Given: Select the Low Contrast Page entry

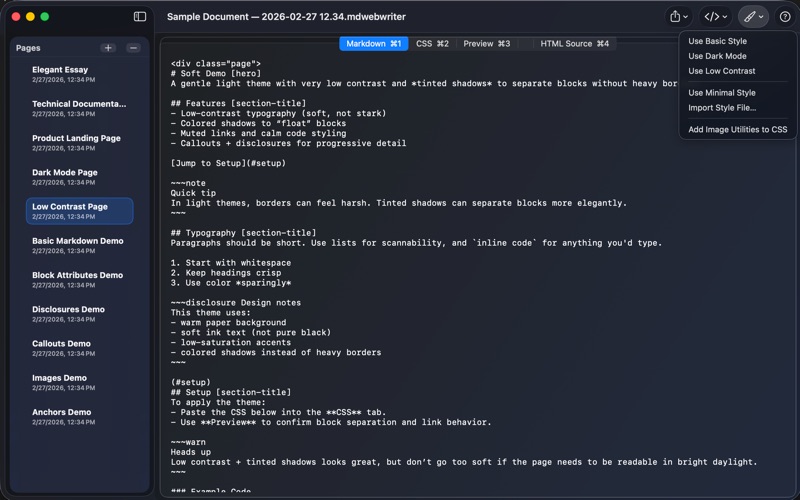Looking at the screenshot, I should (x=80, y=211).
